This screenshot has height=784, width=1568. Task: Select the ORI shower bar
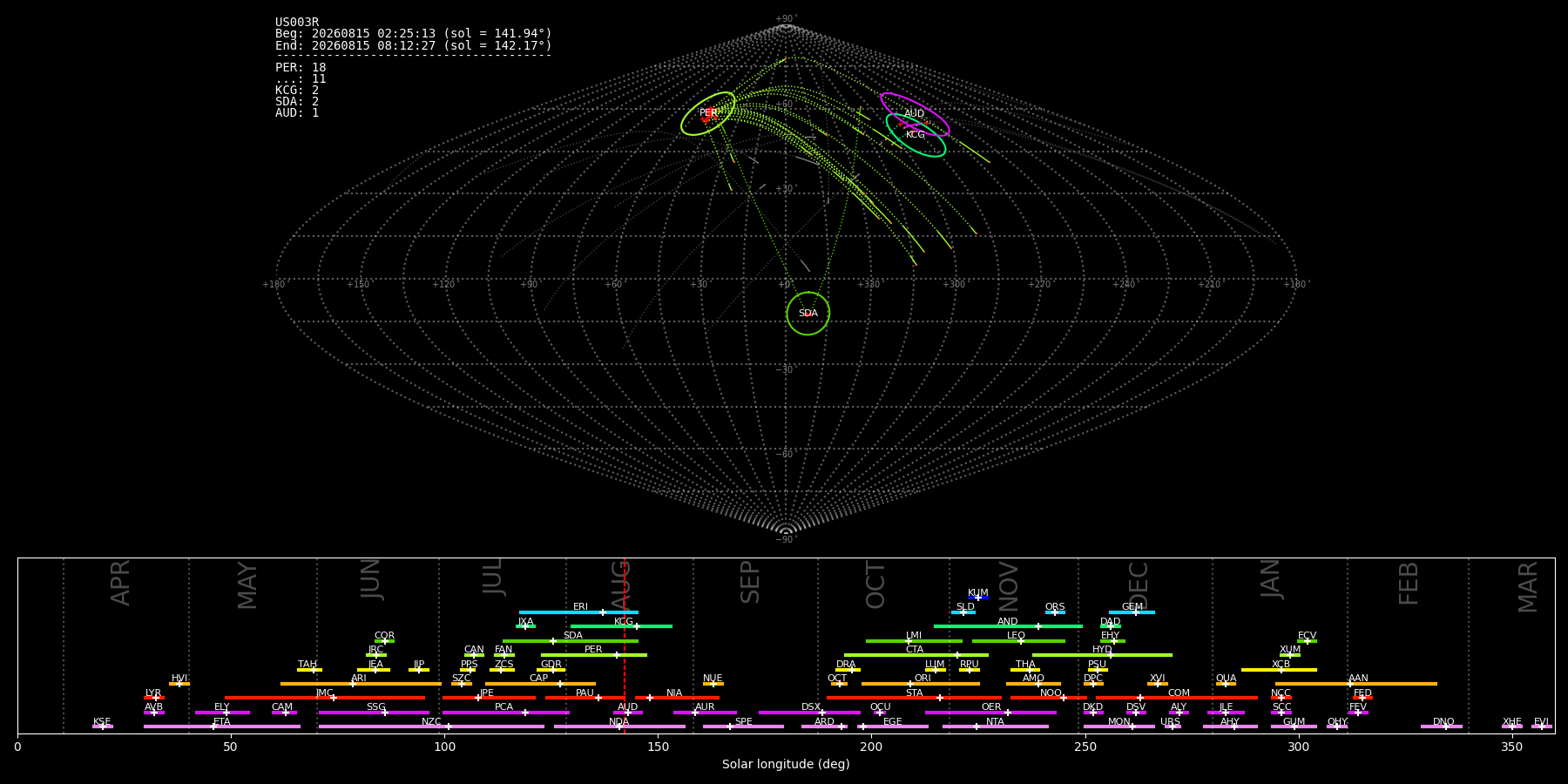click(x=921, y=684)
